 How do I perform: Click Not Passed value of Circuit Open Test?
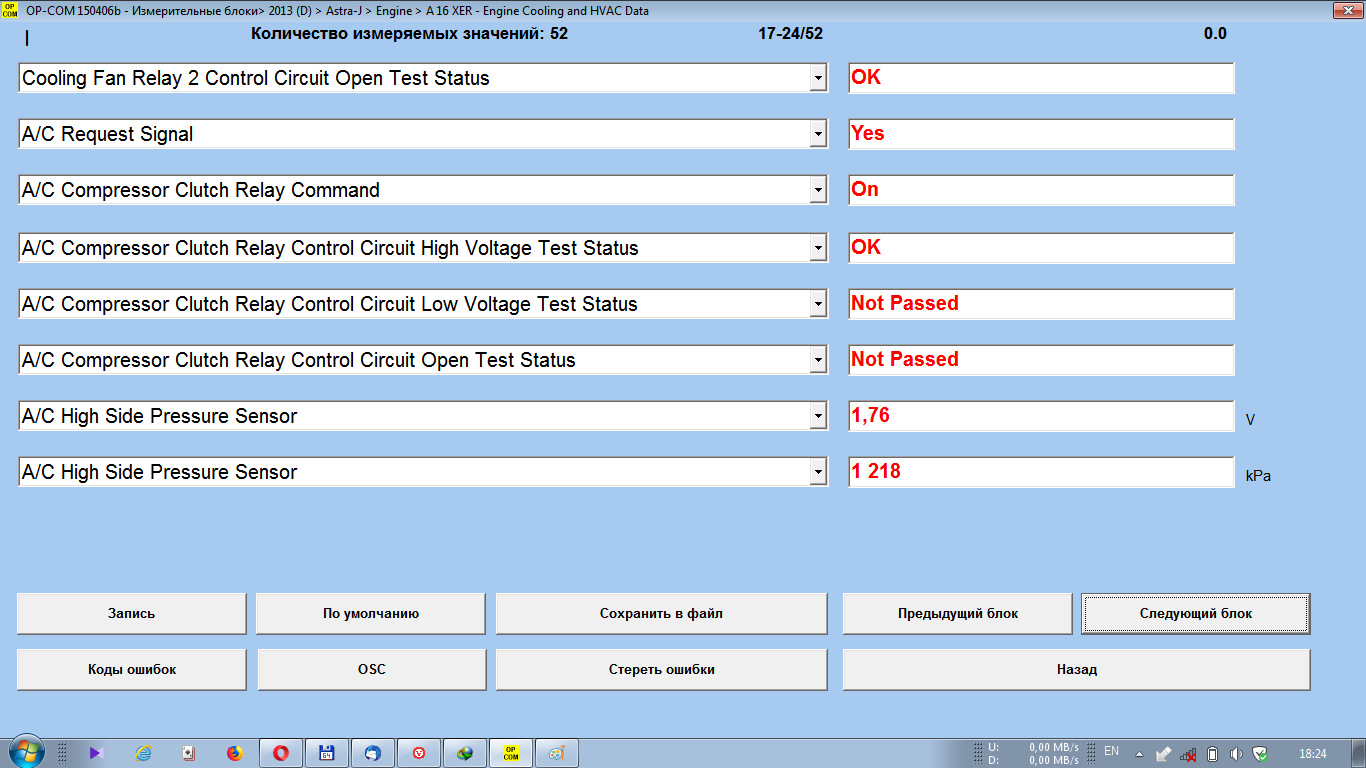(x=1041, y=360)
